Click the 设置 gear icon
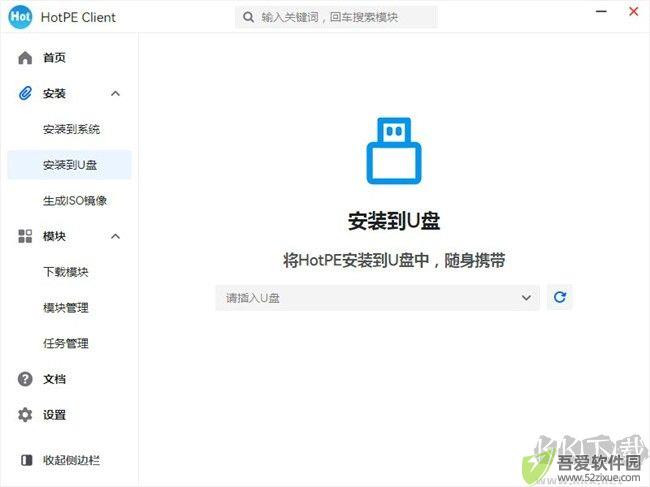This screenshot has height=487, width=650. click(25, 414)
